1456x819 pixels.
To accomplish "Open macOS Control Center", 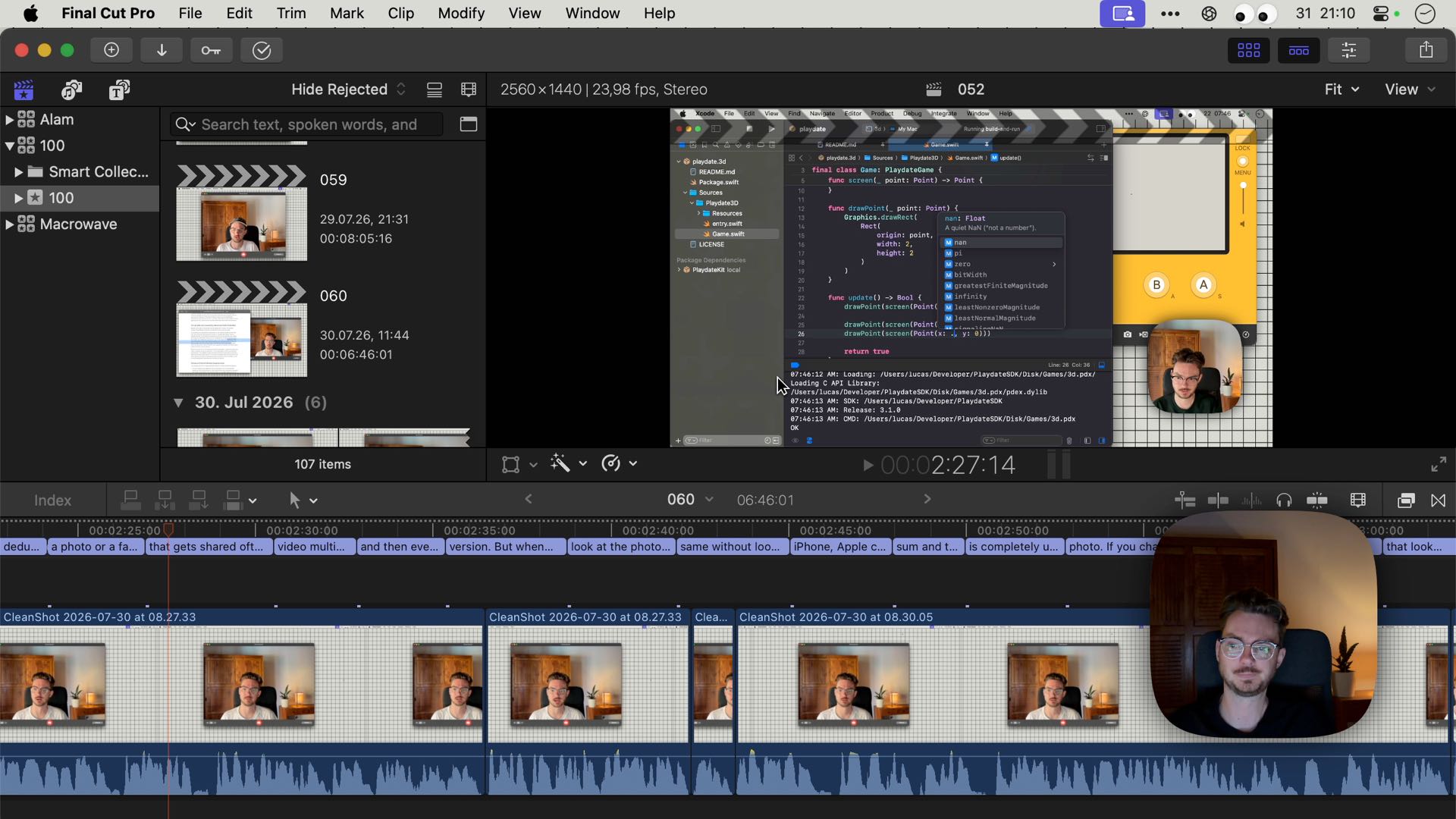I will (1381, 14).
